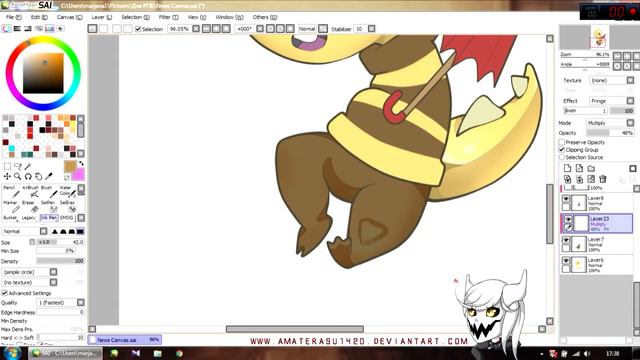This screenshot has width=640, height=360.
Task: Choose the Eraser tool
Action: tap(30, 207)
